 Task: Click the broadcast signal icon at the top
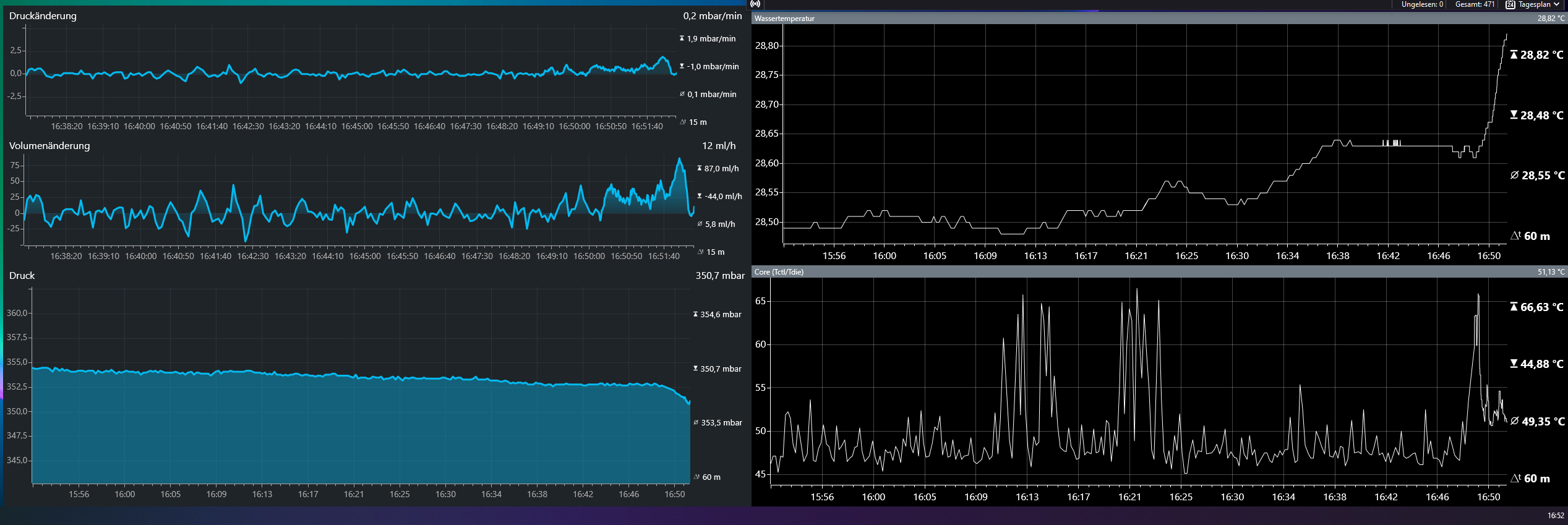click(755, 4)
